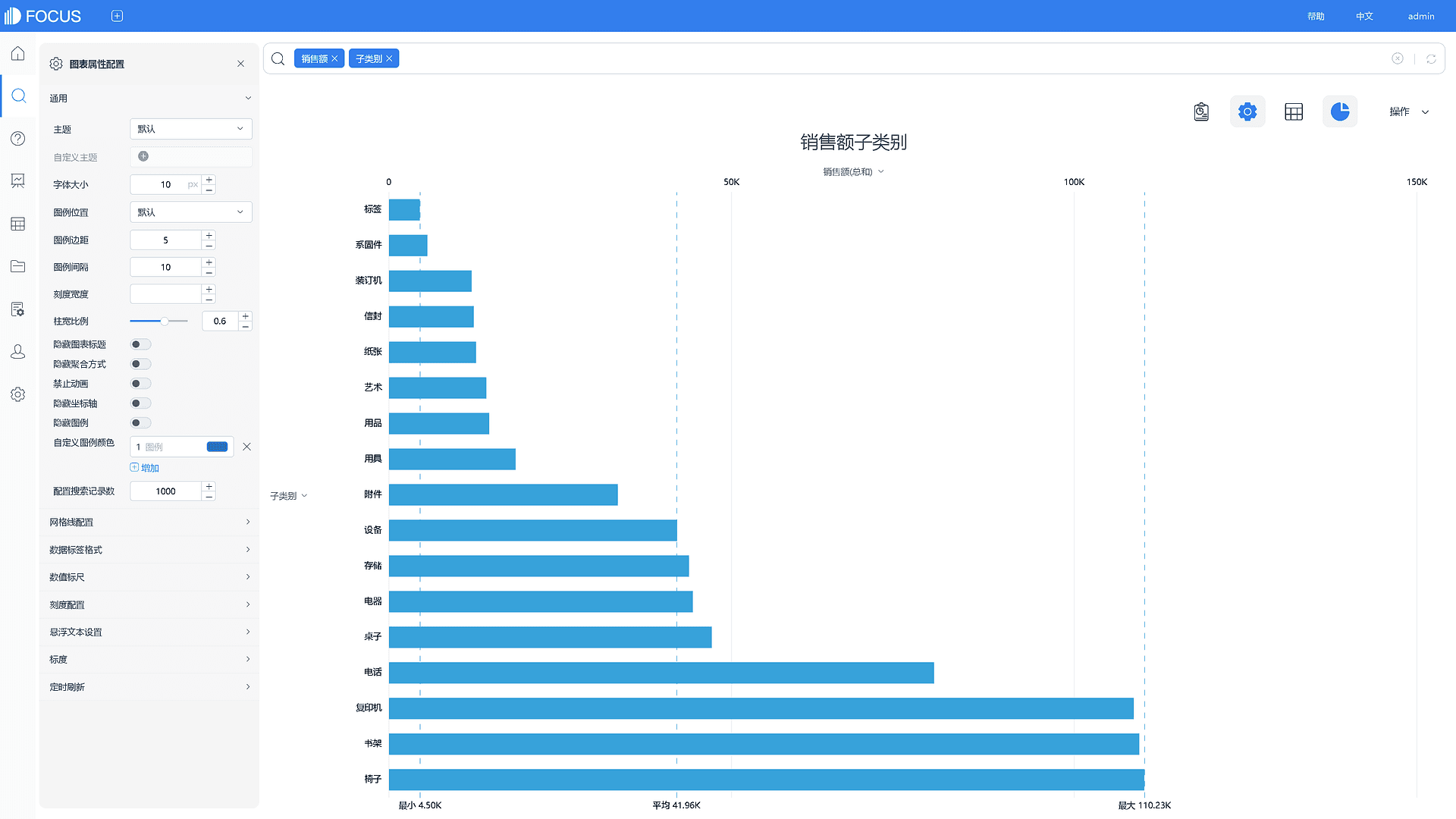Toggle 隐藏聚合方式 switch

tap(140, 364)
